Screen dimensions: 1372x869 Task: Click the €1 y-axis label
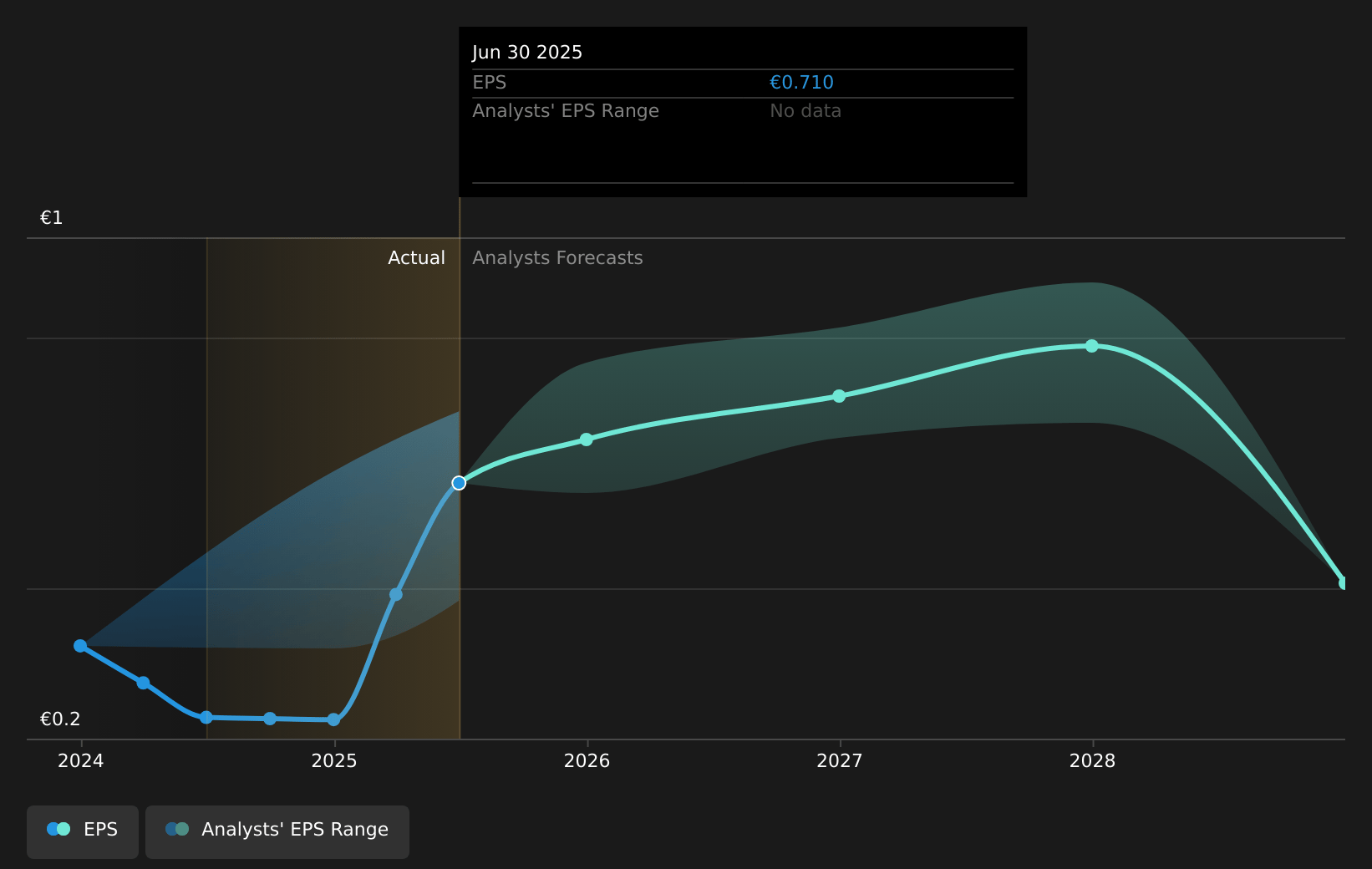click(x=52, y=218)
